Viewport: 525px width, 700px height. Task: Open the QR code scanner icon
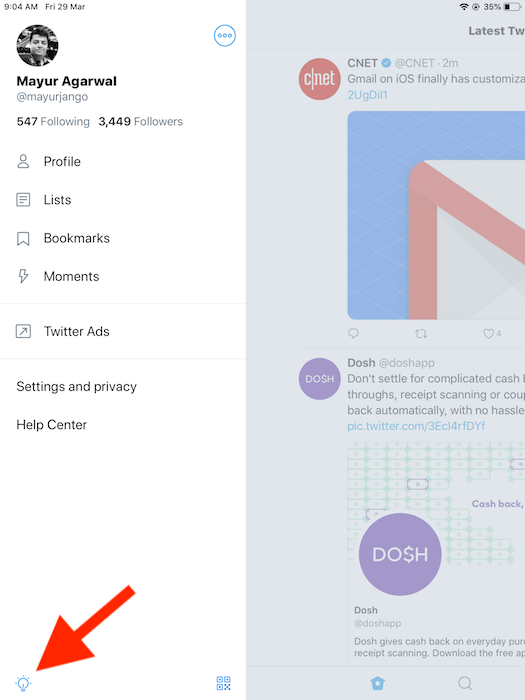coord(223,683)
